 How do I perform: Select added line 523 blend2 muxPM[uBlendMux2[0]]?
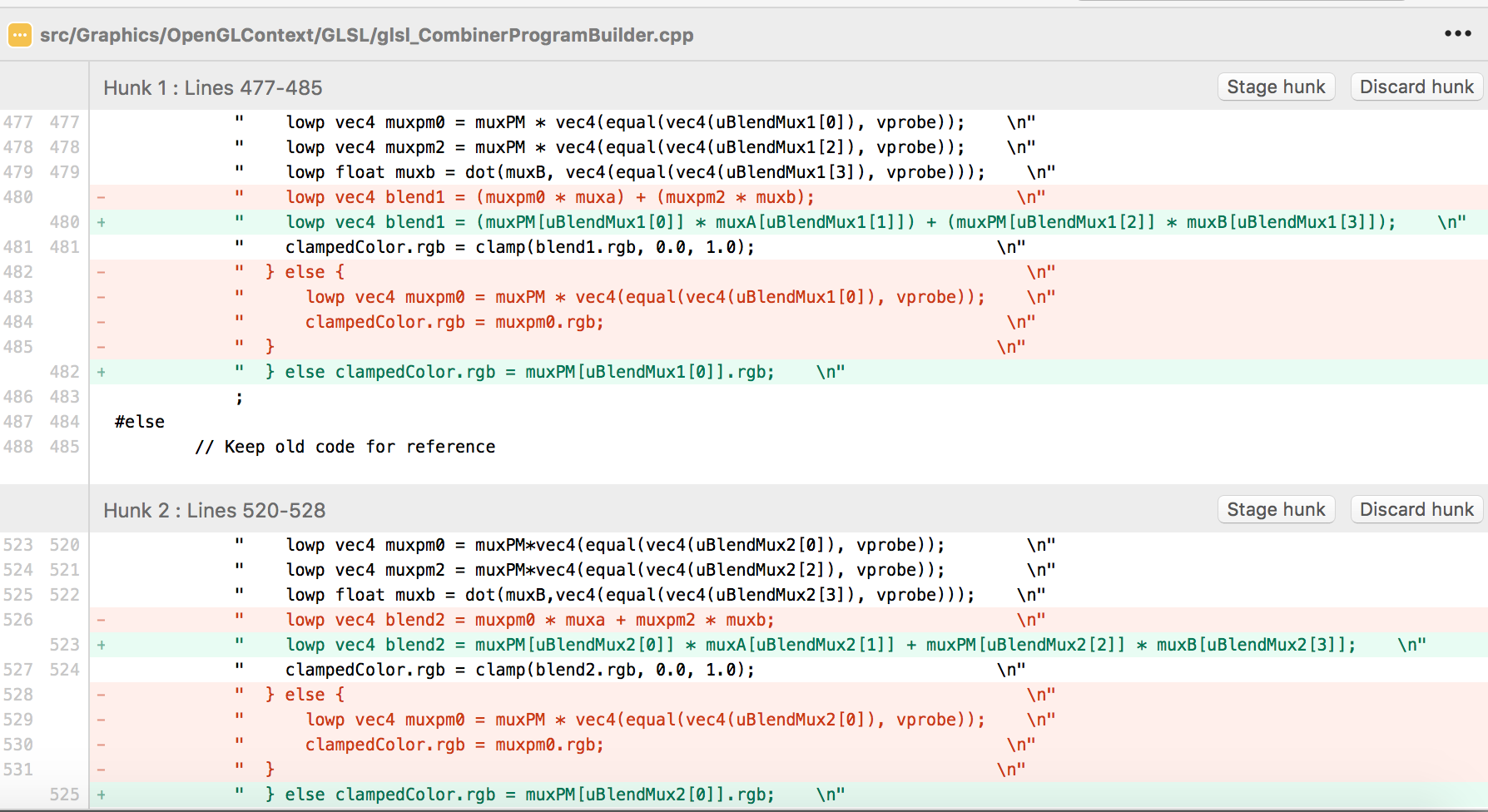[788, 645]
